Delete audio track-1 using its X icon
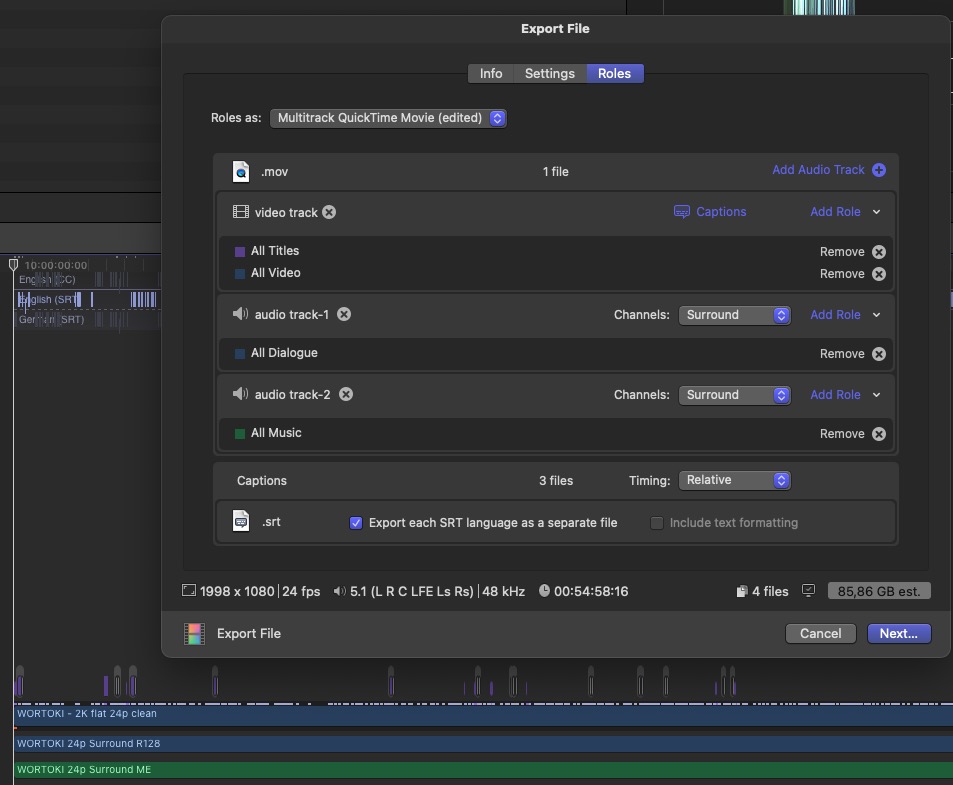Screen dimensions: 953x785 (x=344, y=314)
